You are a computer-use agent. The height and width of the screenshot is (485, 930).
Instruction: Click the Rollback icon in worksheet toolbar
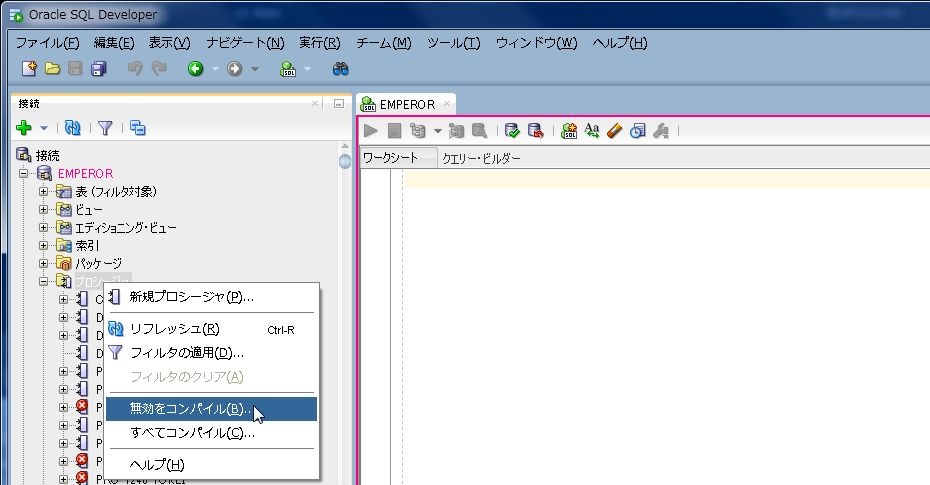point(535,130)
